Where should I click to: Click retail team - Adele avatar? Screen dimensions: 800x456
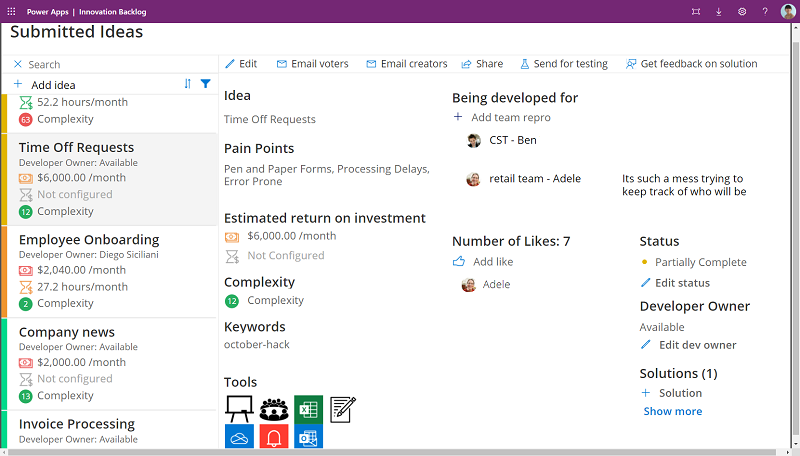pos(473,179)
